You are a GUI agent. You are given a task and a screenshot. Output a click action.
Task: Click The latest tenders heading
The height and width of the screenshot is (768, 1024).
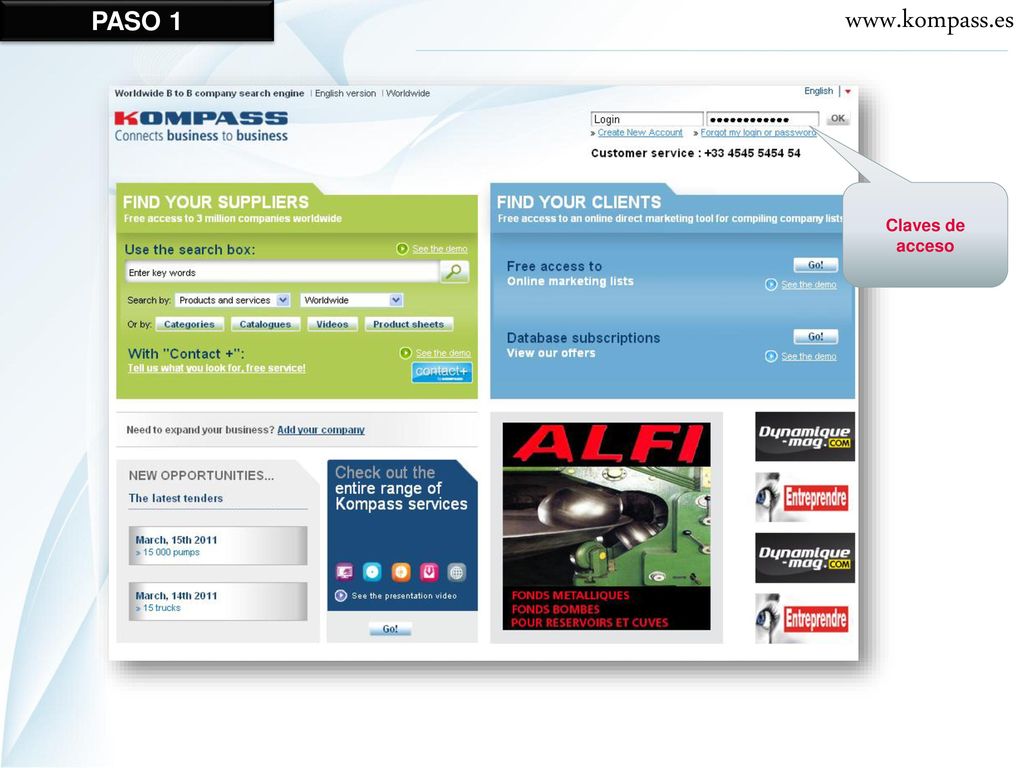[176, 498]
